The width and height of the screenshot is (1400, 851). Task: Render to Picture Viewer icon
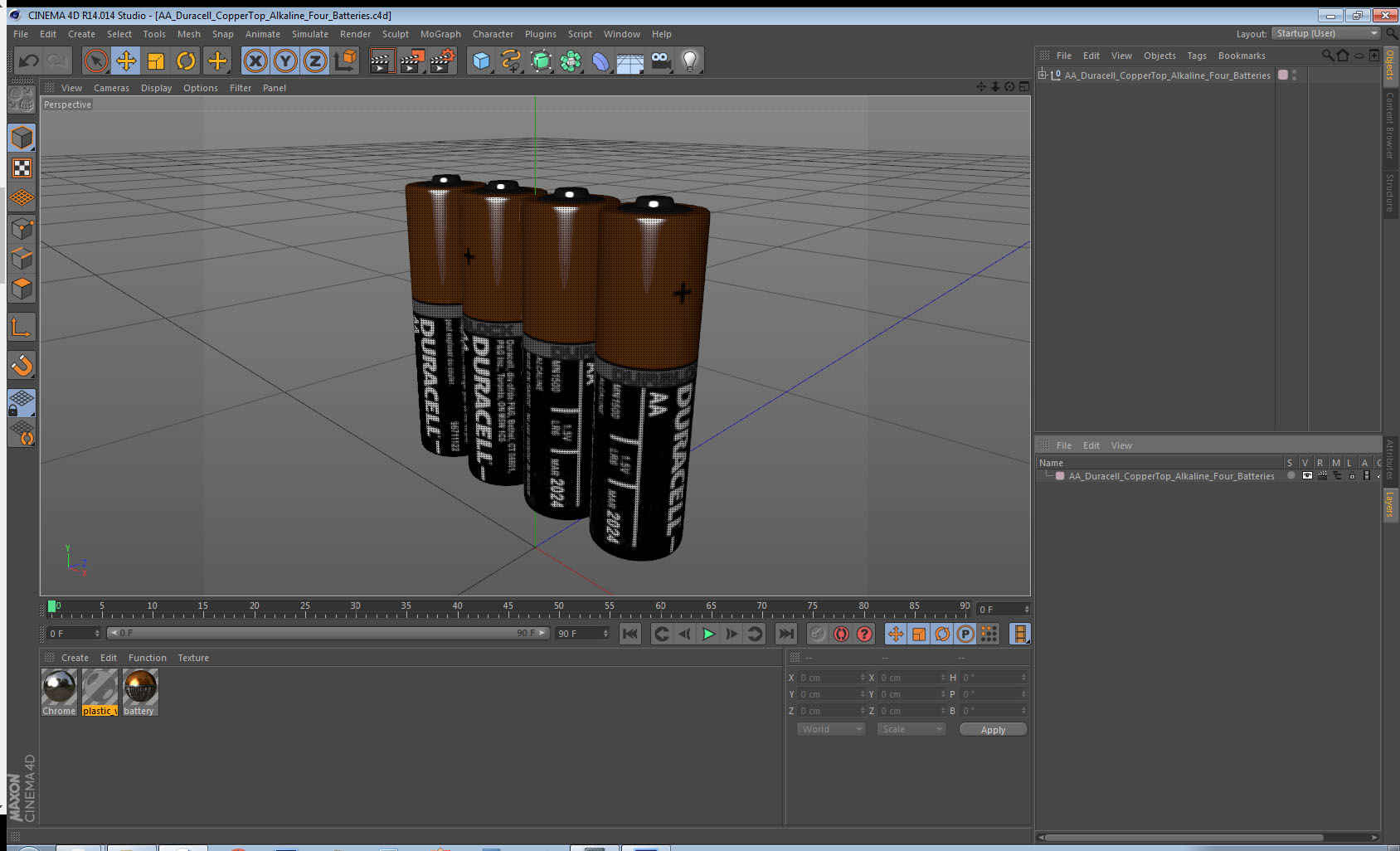[x=411, y=61]
